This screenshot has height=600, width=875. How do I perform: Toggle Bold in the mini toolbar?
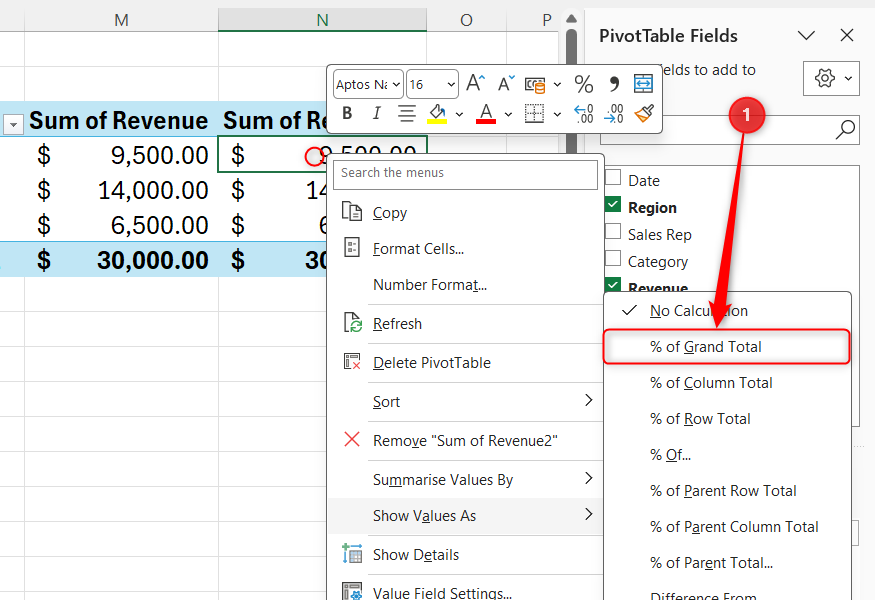[x=347, y=114]
